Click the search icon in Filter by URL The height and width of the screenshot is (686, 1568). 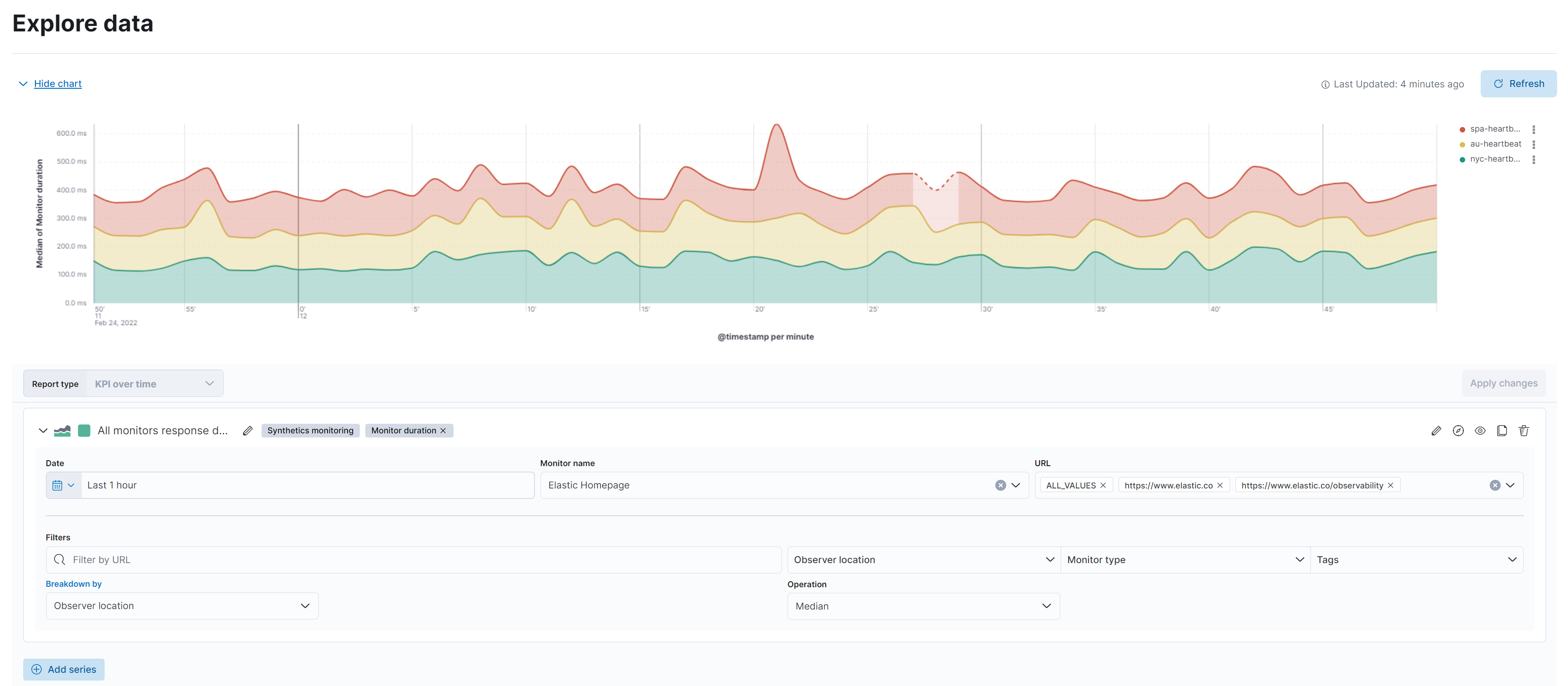pos(60,559)
